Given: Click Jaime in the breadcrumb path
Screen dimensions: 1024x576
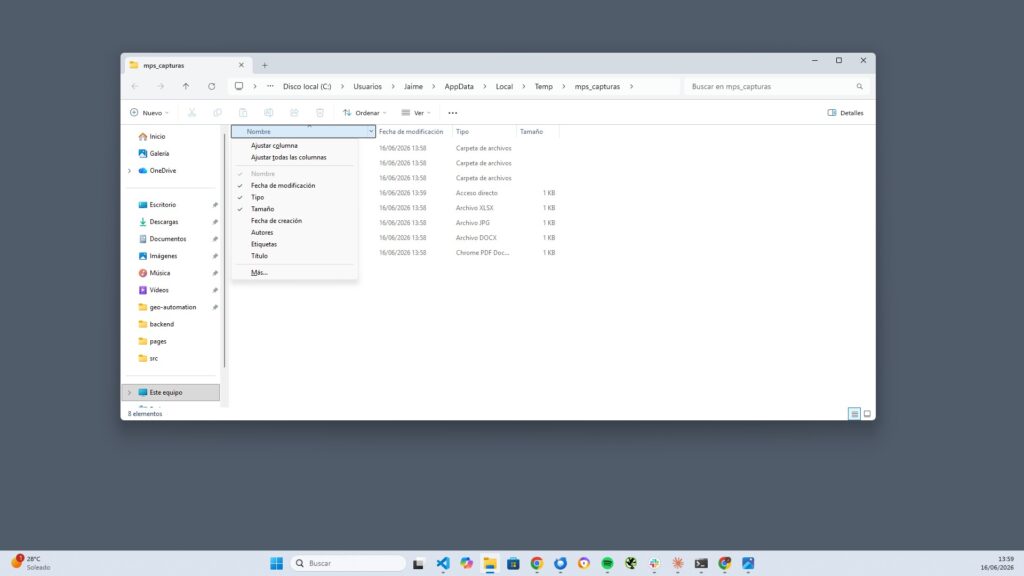Looking at the screenshot, I should pos(413,86).
